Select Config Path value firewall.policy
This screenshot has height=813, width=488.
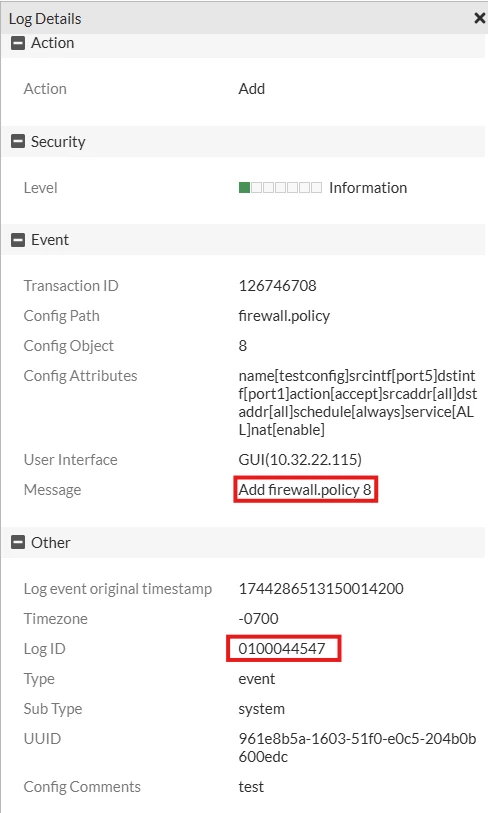click(284, 316)
